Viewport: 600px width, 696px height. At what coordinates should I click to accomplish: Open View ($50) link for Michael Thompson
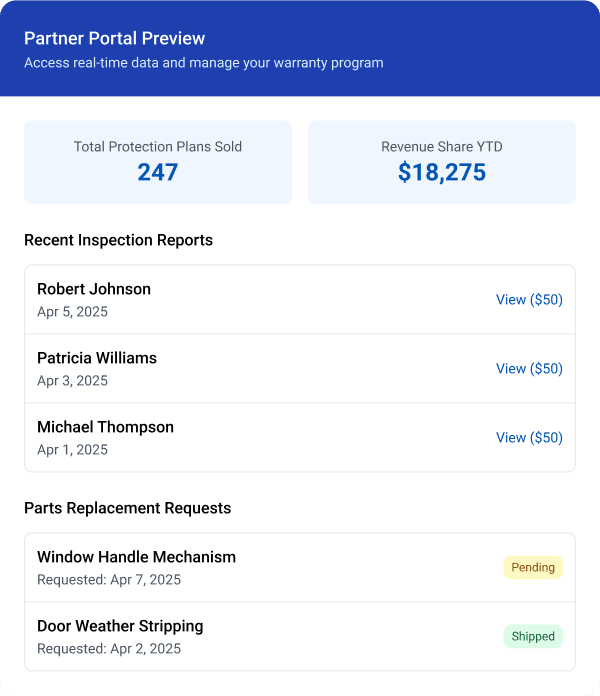point(529,438)
